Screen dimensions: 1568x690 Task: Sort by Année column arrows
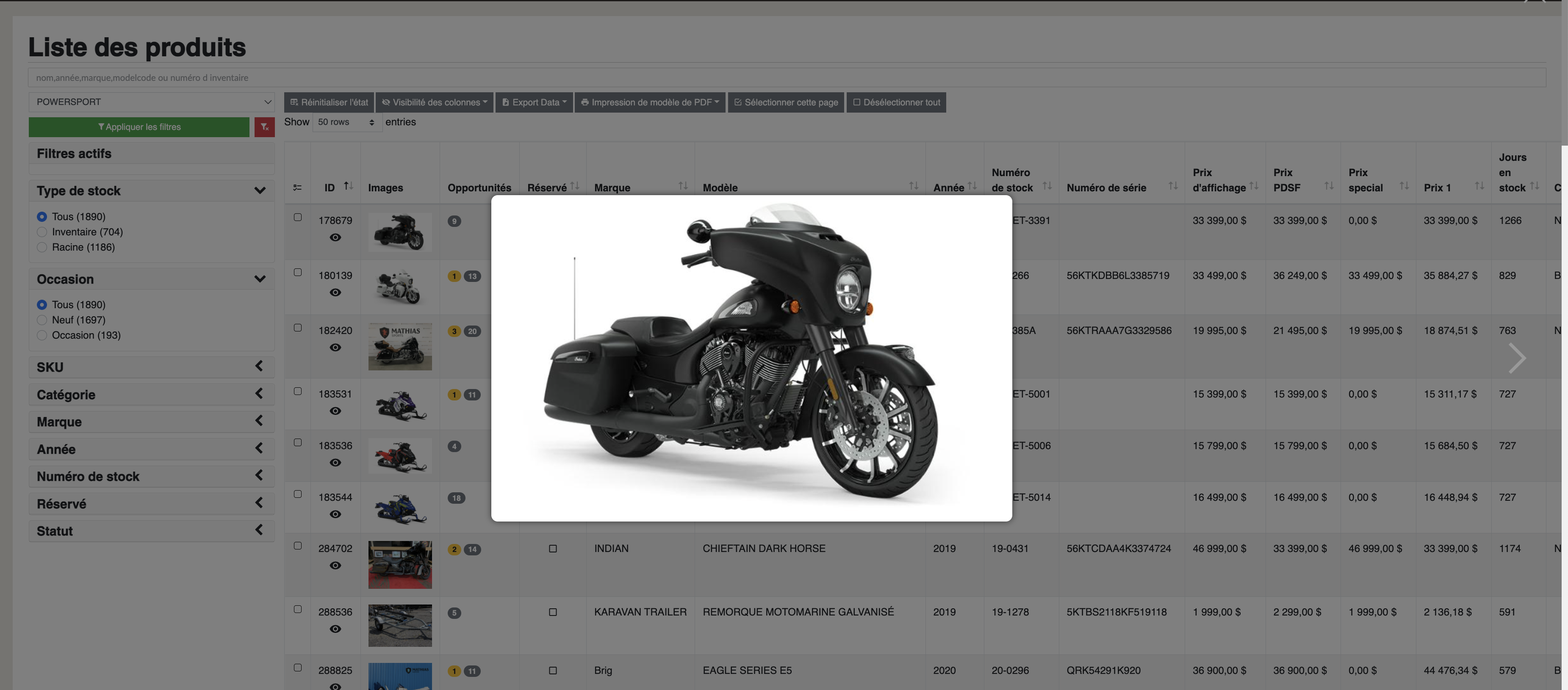pyautogui.click(x=972, y=185)
